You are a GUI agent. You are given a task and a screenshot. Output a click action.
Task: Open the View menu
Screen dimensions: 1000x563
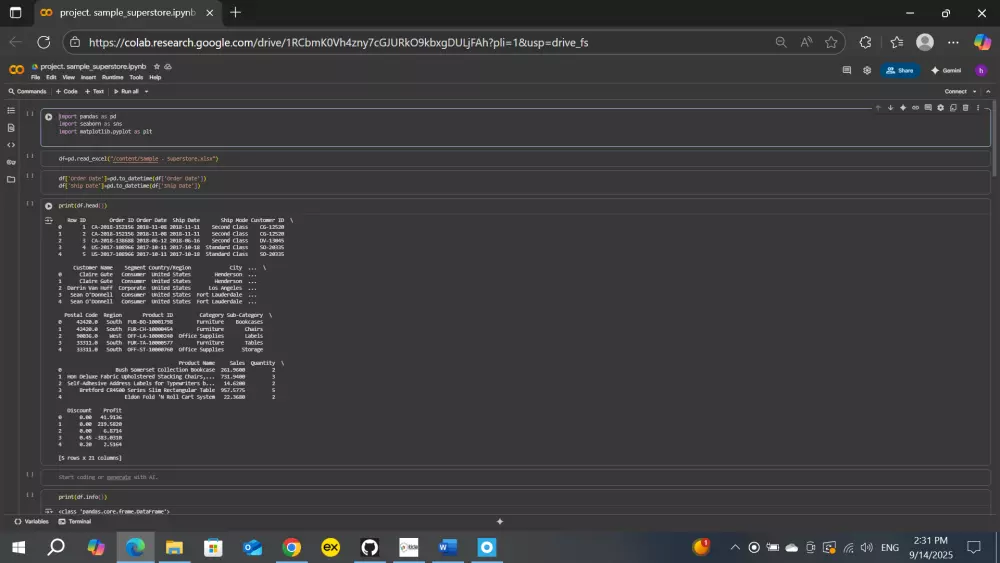[68, 78]
